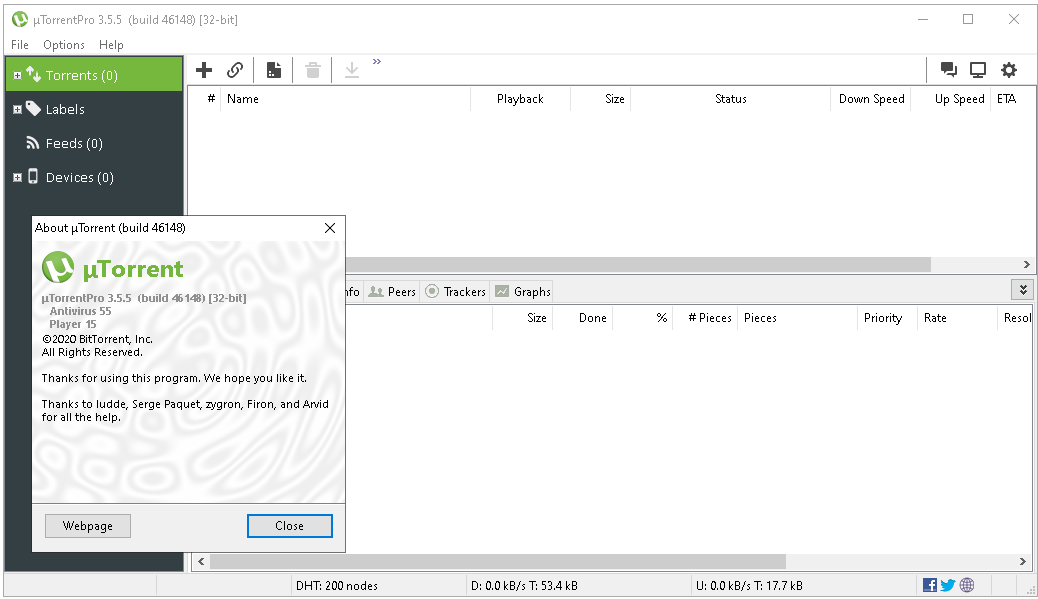Click the µTorrent logo in About dialog

coord(58,268)
